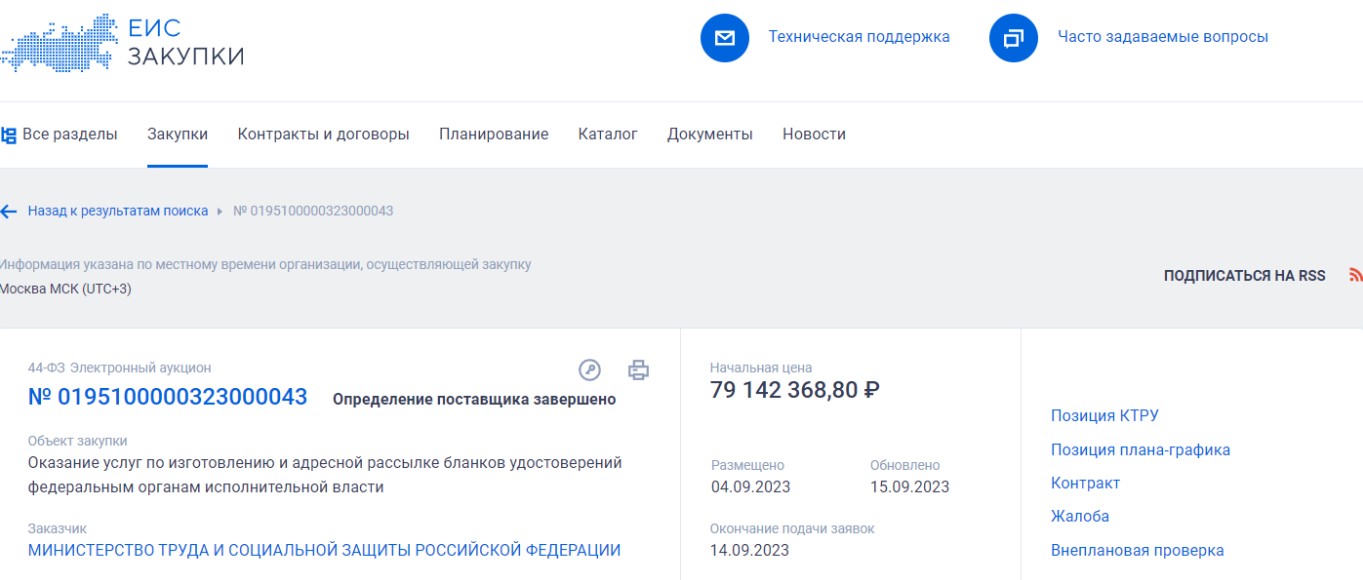Click the FAQ windows icon
Screen dimensions: 1363x580
pos(1013,38)
